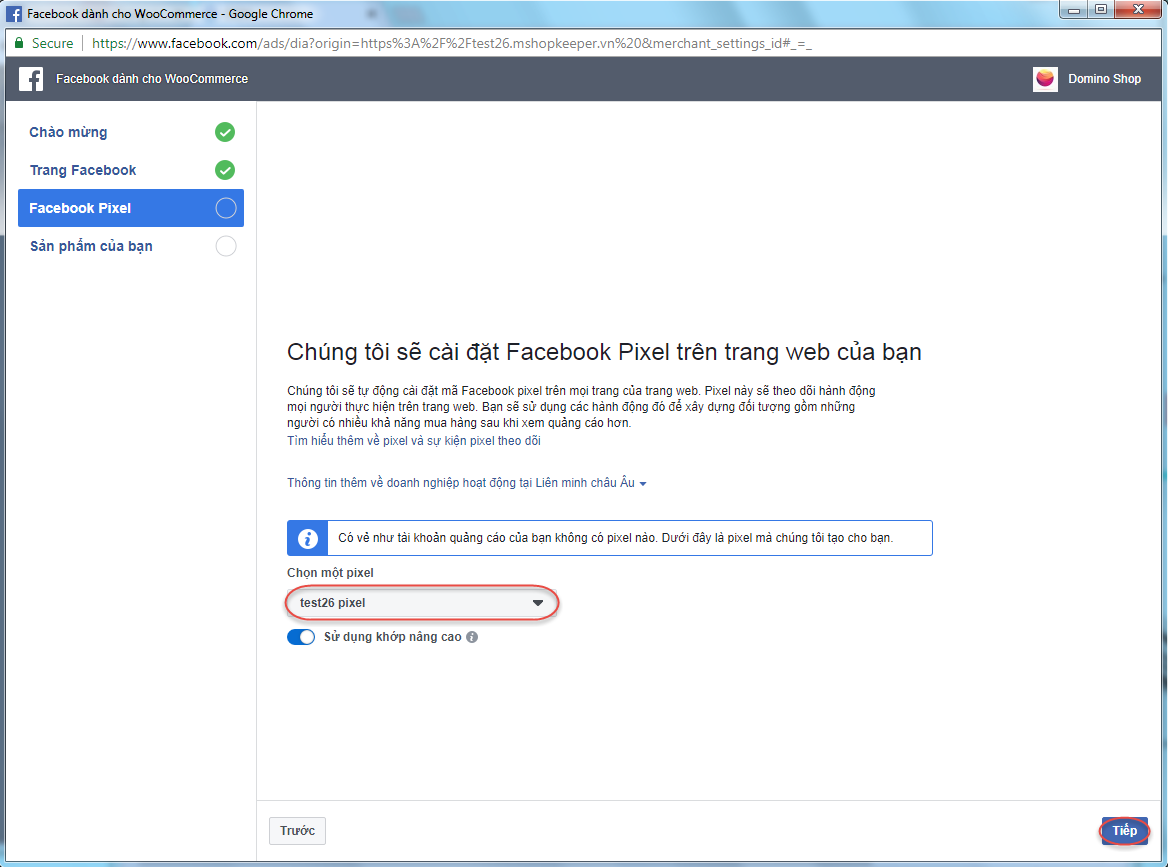
Task: Close the Chrome window
Action: point(1138,10)
